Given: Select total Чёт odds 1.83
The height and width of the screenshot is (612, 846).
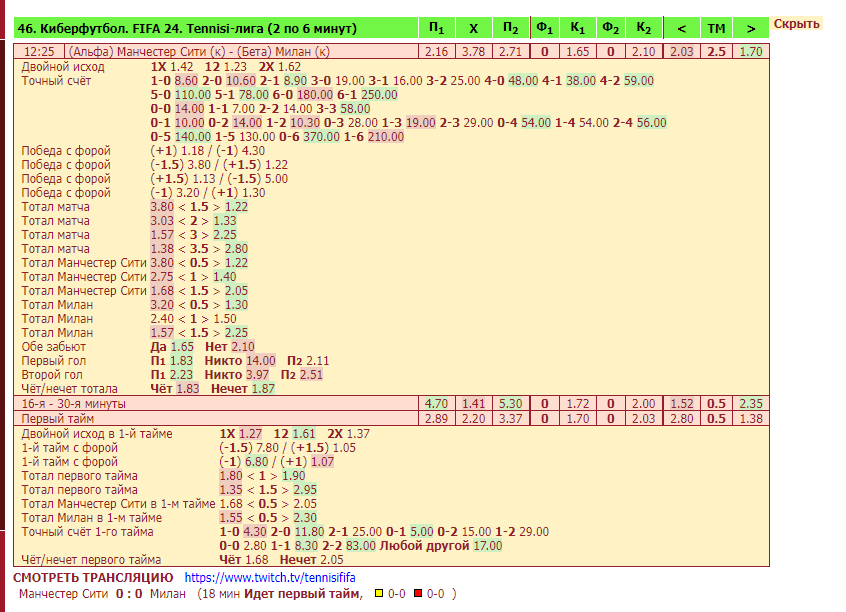Looking at the screenshot, I should 188,390.
